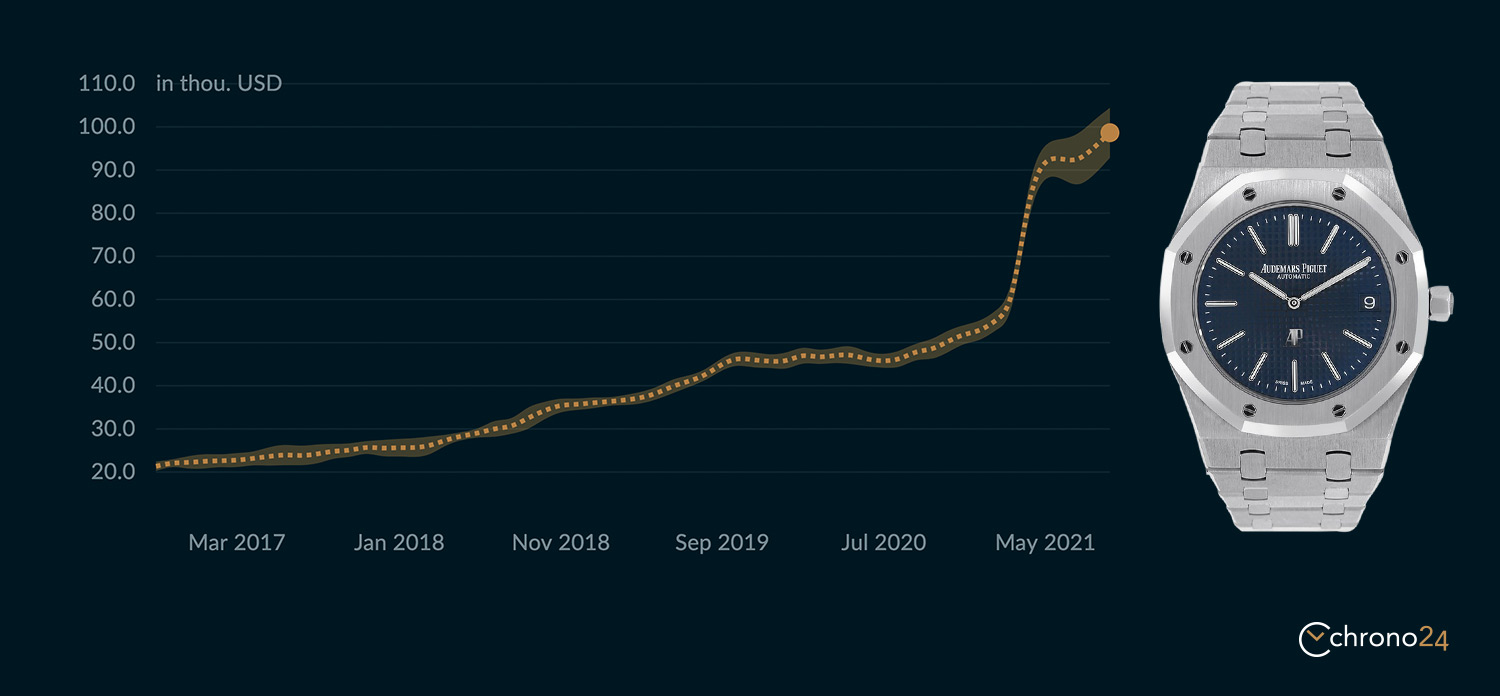Click the orange end data point marker
The height and width of the screenshot is (696, 1500).
pos(1109,132)
